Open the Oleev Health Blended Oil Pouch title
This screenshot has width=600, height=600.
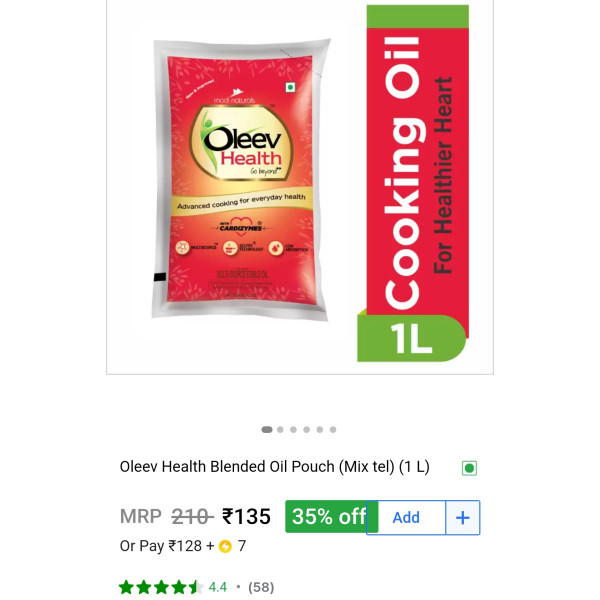[274, 466]
